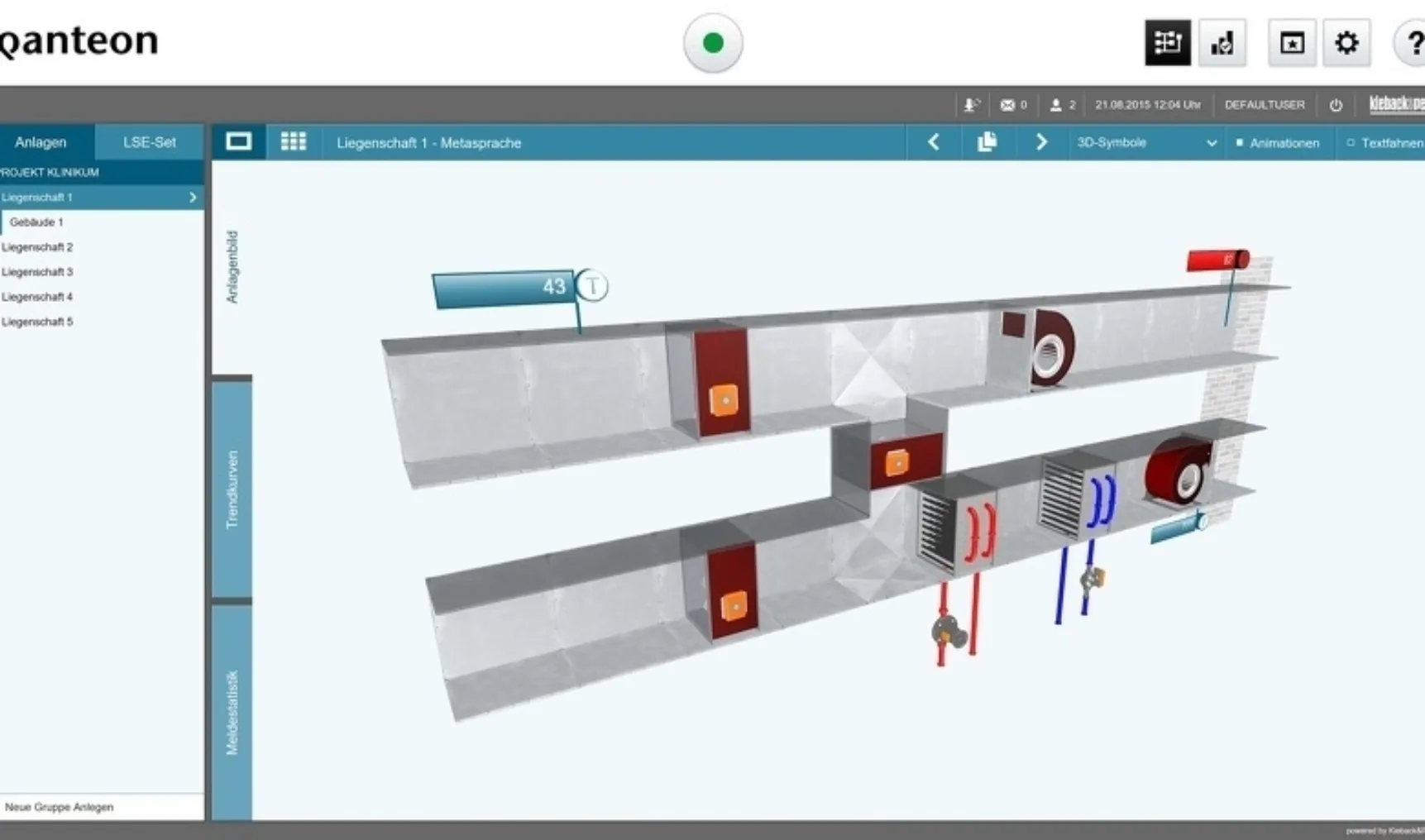Open the 3D-Symbole dropdown
Viewport: 1425px width, 840px height.
[1145, 143]
